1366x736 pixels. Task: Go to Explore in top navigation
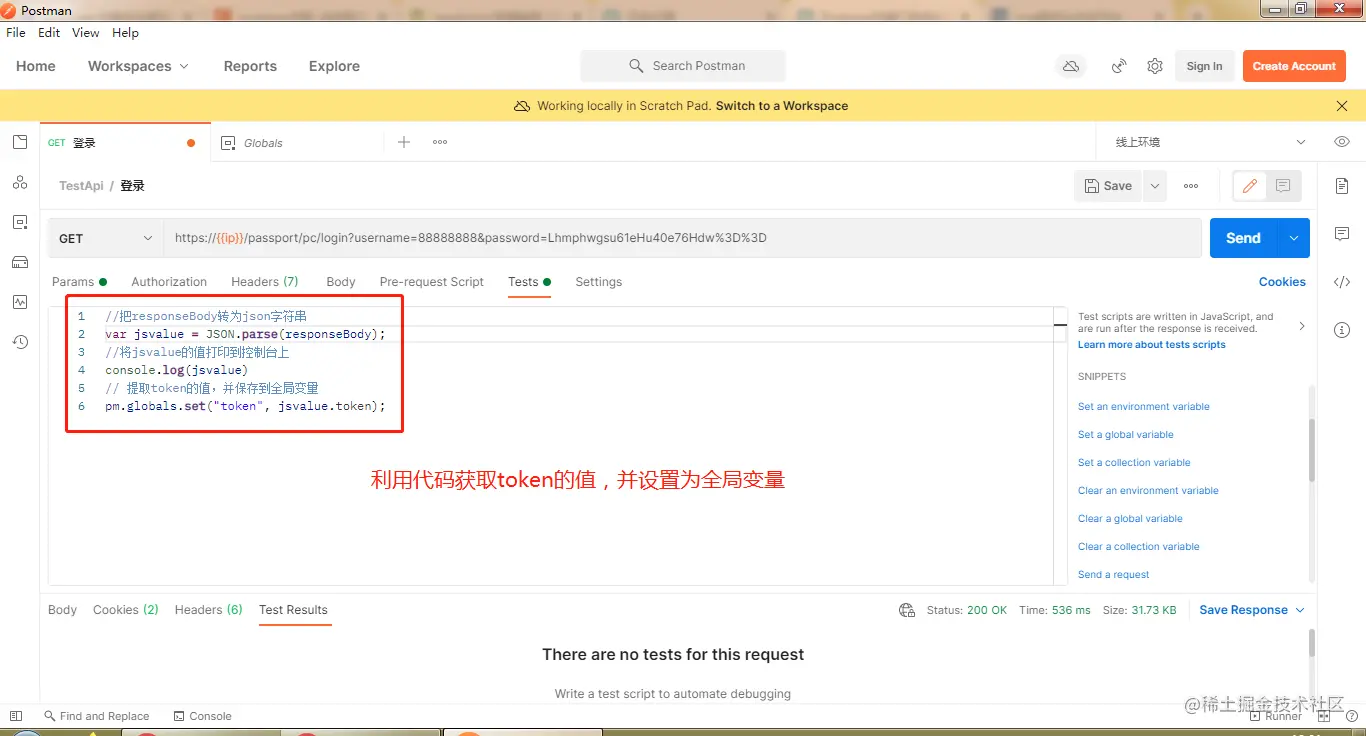click(x=334, y=66)
